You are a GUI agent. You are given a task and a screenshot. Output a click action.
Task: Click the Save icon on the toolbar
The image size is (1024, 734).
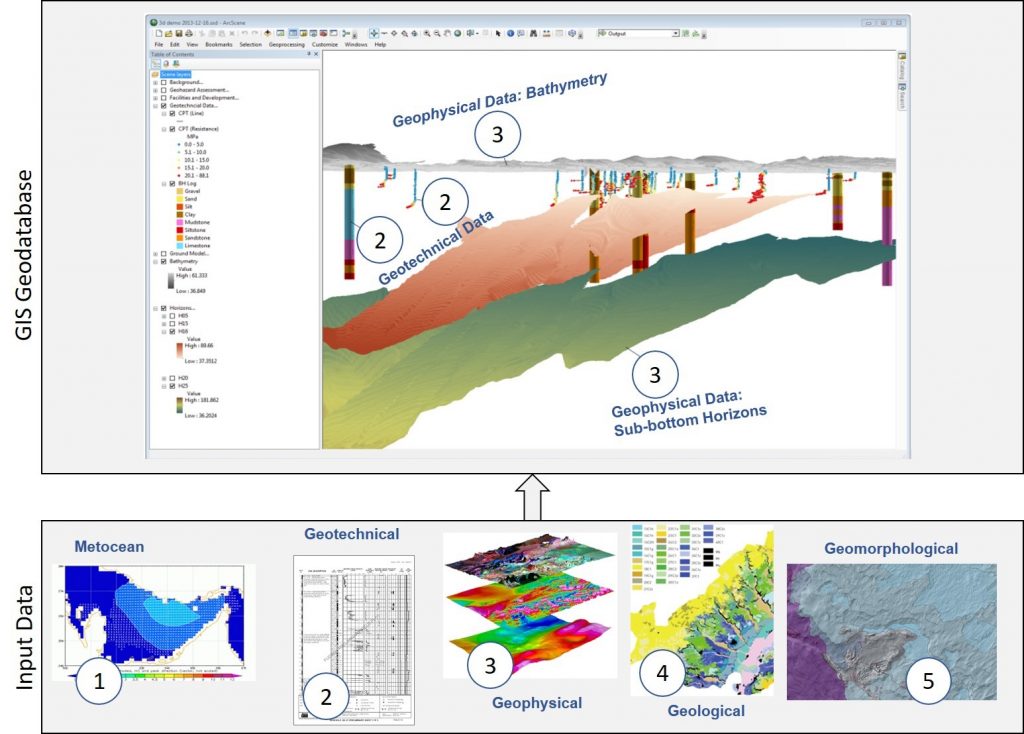[x=178, y=33]
